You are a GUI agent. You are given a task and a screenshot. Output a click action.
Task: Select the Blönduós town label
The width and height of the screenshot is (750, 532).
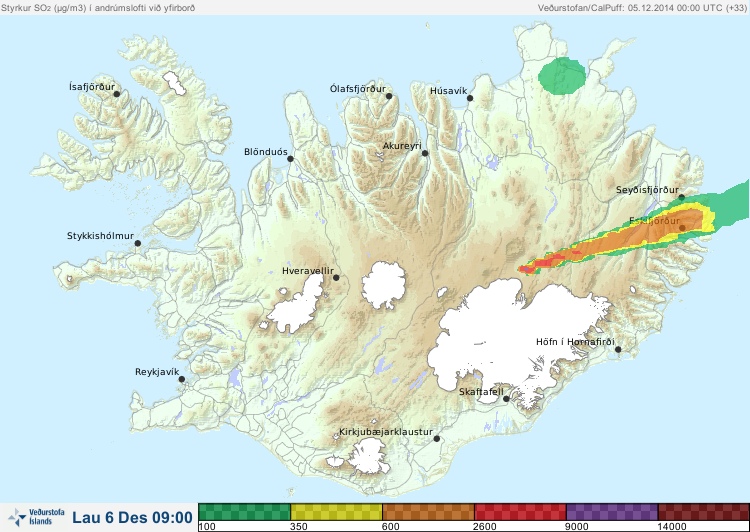tap(266, 152)
